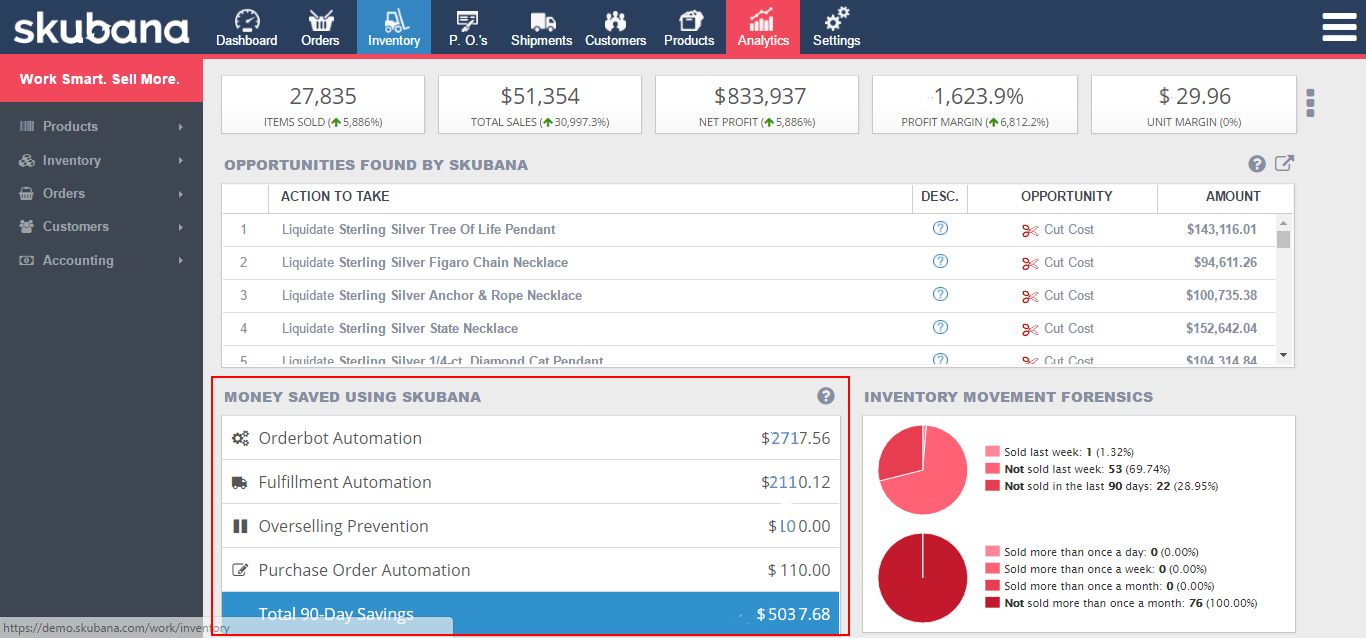Screen dimensions: 1366x638
Task: Open the Unit Margin stat card
Action: pos(1194,105)
